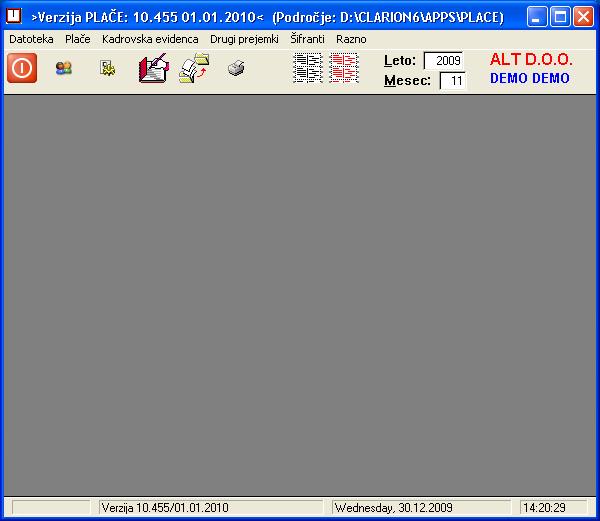Expand the Kadrovska evidenca menu
The height and width of the screenshot is (521, 600).
[150, 39]
